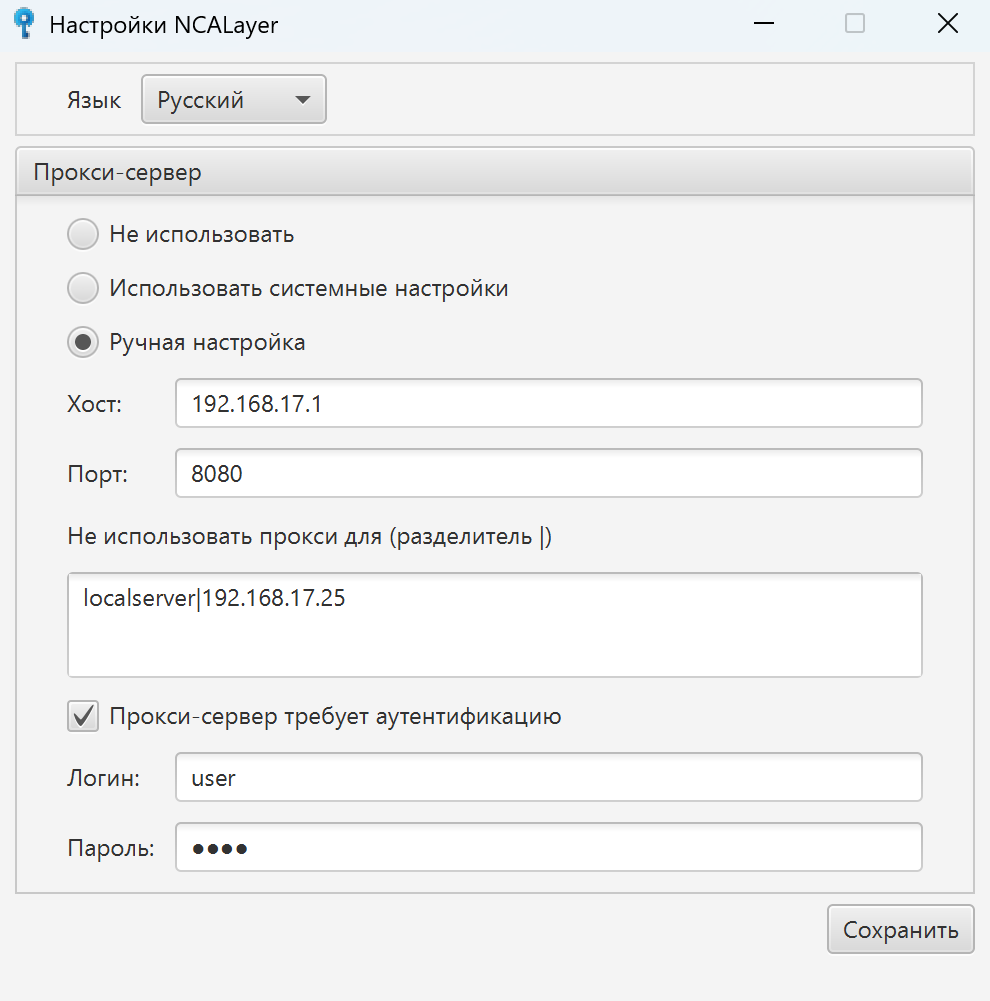Click the Хост: label
The width and height of the screenshot is (990, 1001).
94,404
